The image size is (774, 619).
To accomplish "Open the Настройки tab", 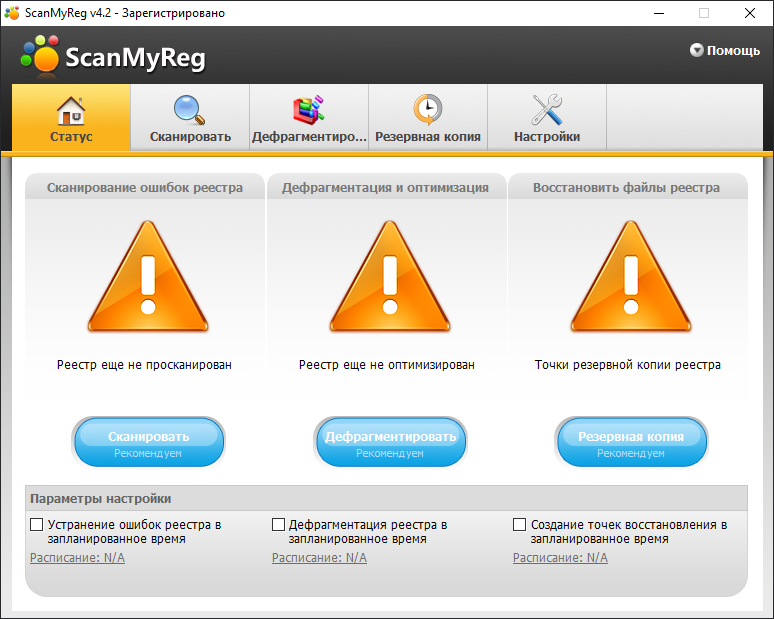I will click(x=547, y=136).
